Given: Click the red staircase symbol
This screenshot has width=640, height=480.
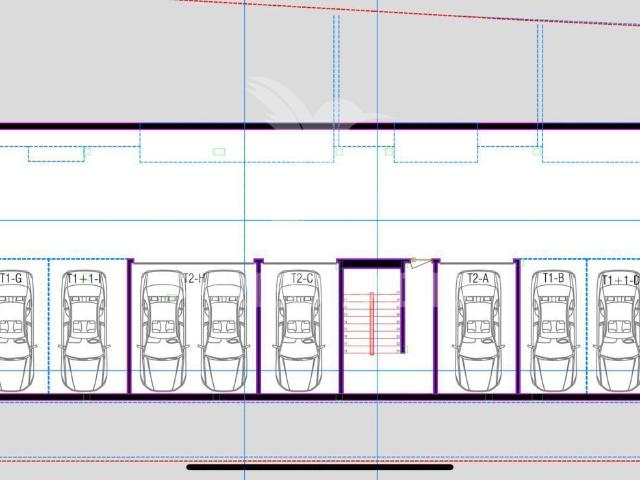Looking at the screenshot, I should 372,323.
